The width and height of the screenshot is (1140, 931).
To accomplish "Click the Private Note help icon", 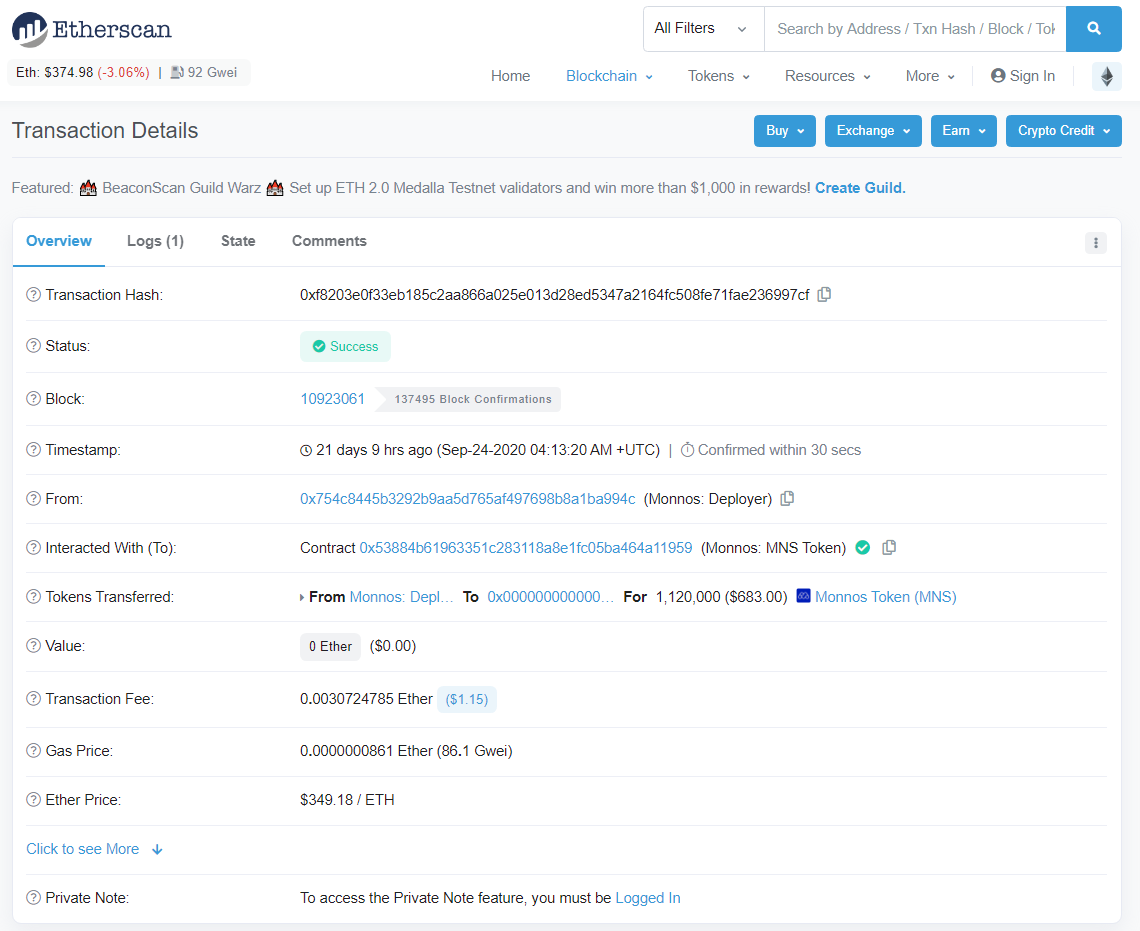I will (33, 898).
